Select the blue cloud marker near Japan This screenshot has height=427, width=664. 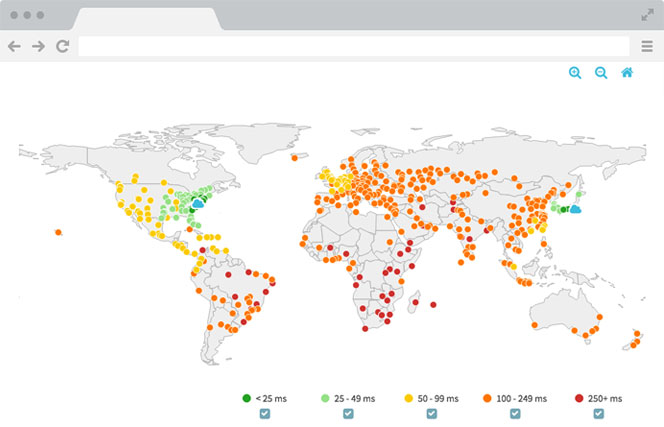pyautogui.click(x=576, y=209)
